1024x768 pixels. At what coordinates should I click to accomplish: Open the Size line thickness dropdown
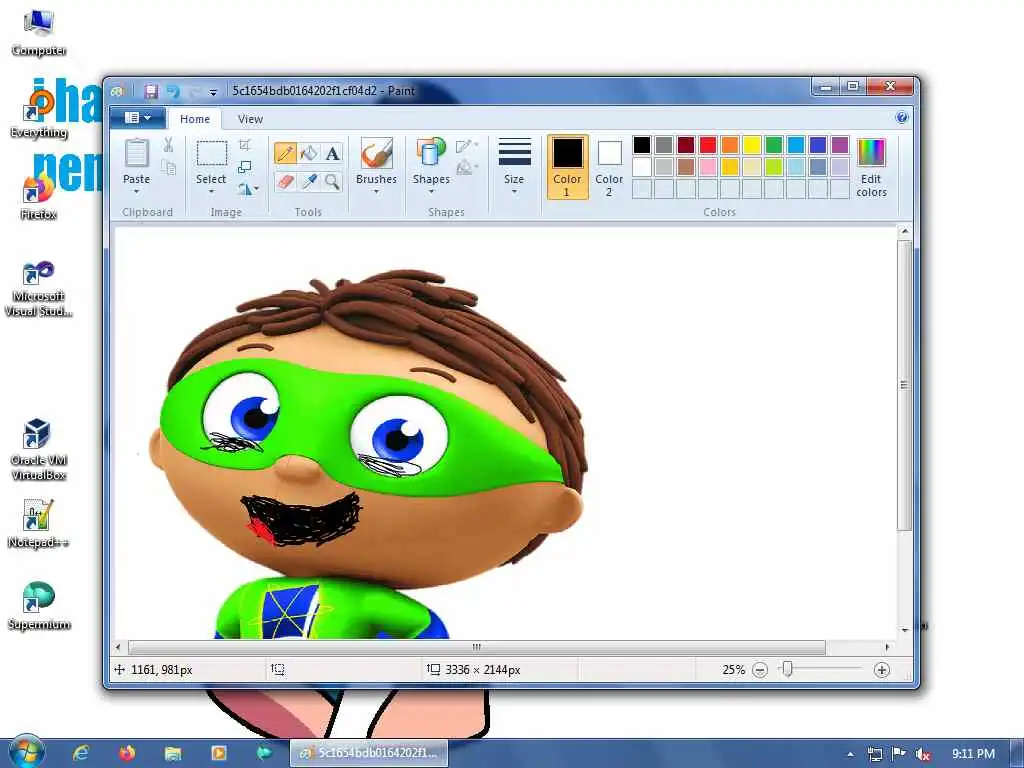(x=514, y=167)
